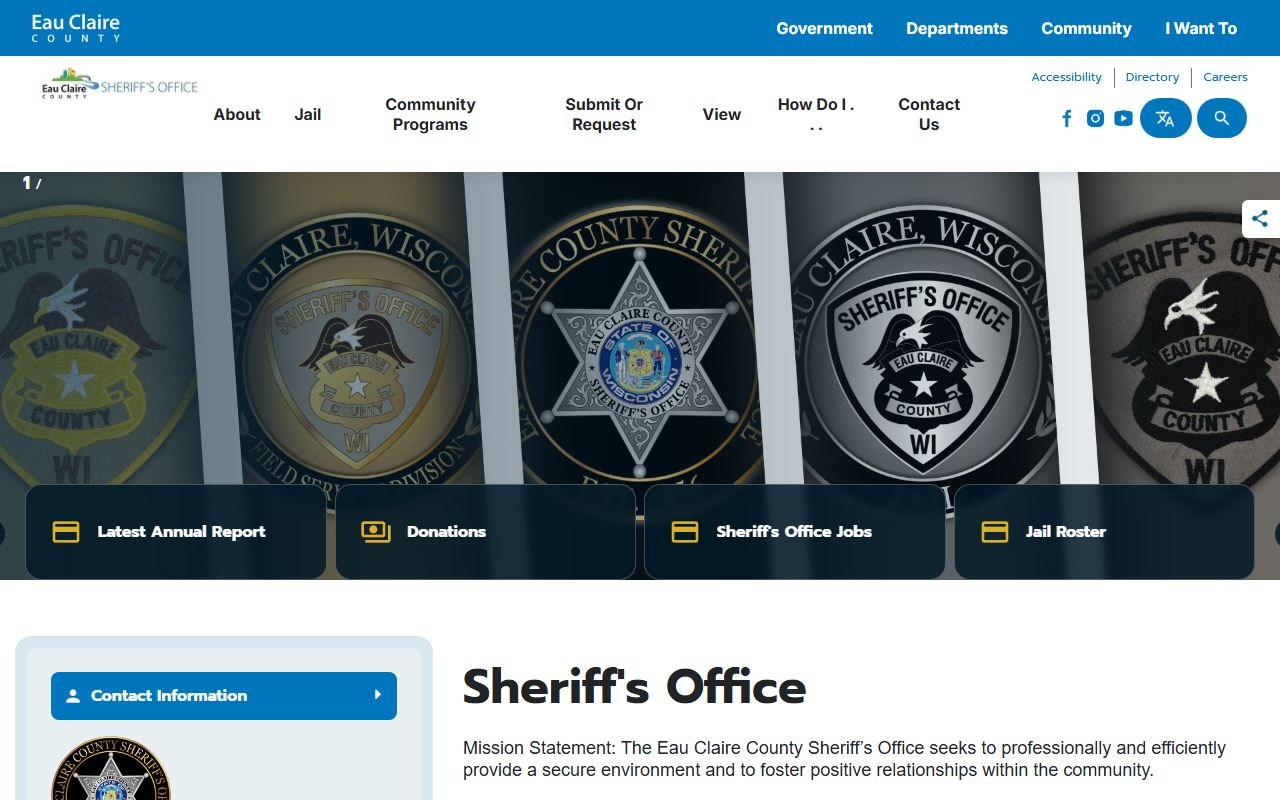Expand the Contact Information arrow
The height and width of the screenshot is (800, 1280).
(x=378, y=695)
